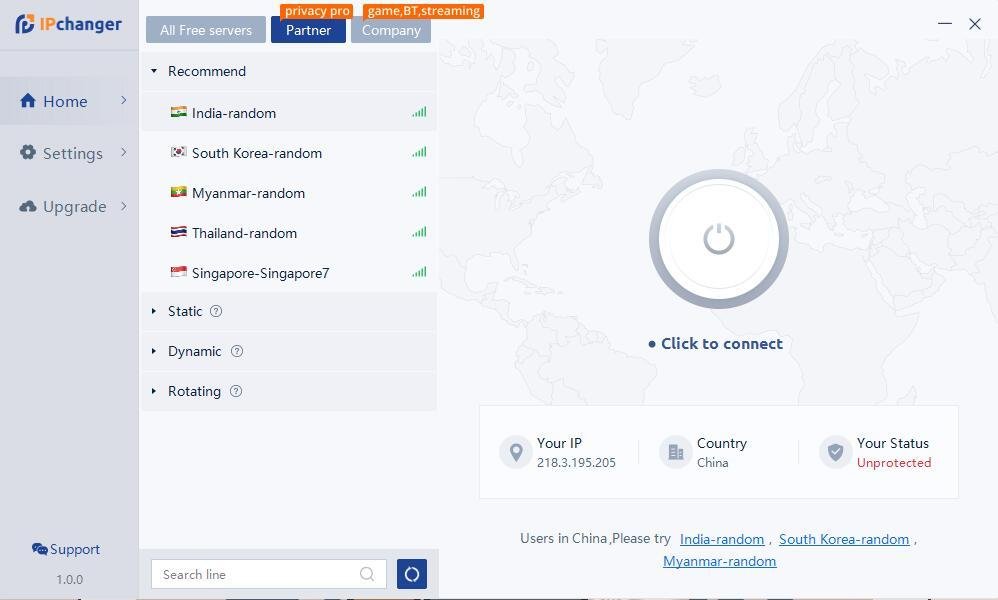The height and width of the screenshot is (600, 998).
Task: Switch to the Partner tab
Action: [308, 30]
